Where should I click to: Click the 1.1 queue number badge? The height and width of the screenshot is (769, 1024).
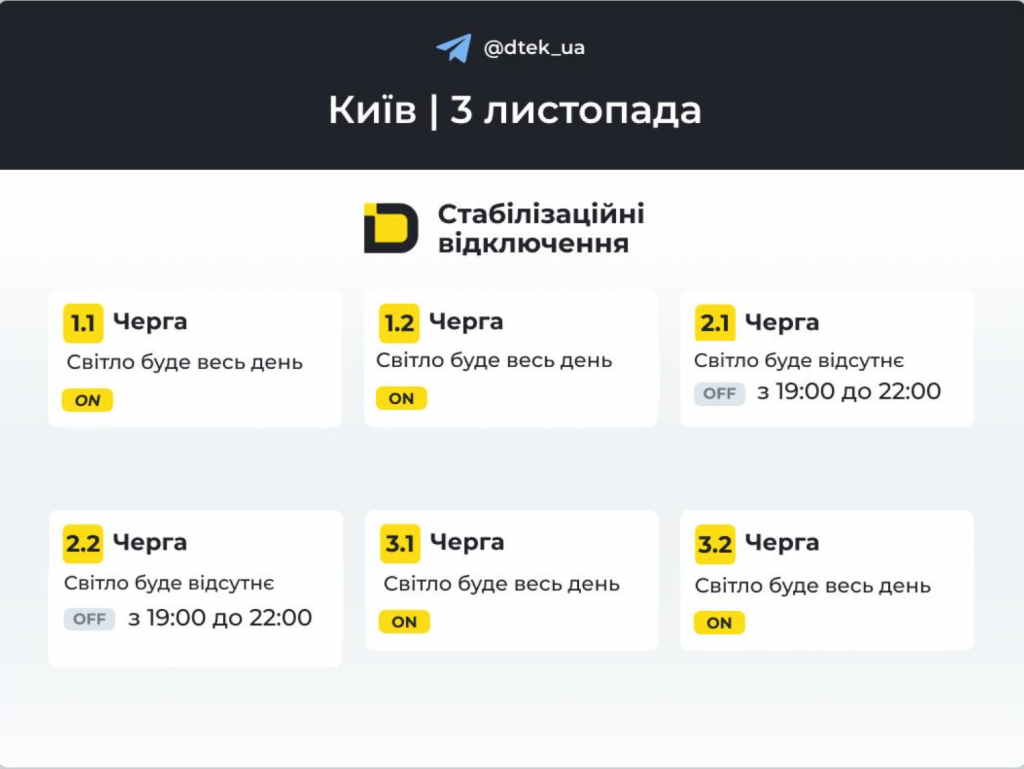pos(83,323)
